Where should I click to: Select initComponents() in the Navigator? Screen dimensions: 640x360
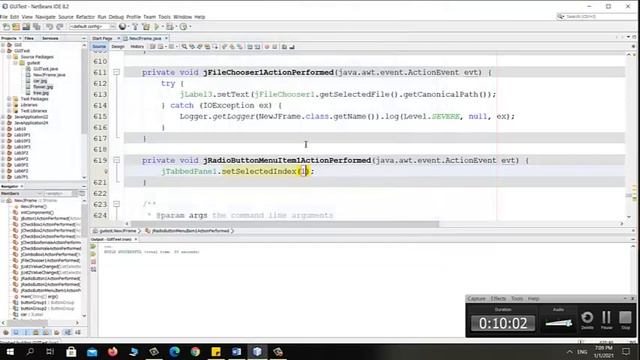tap(37, 213)
